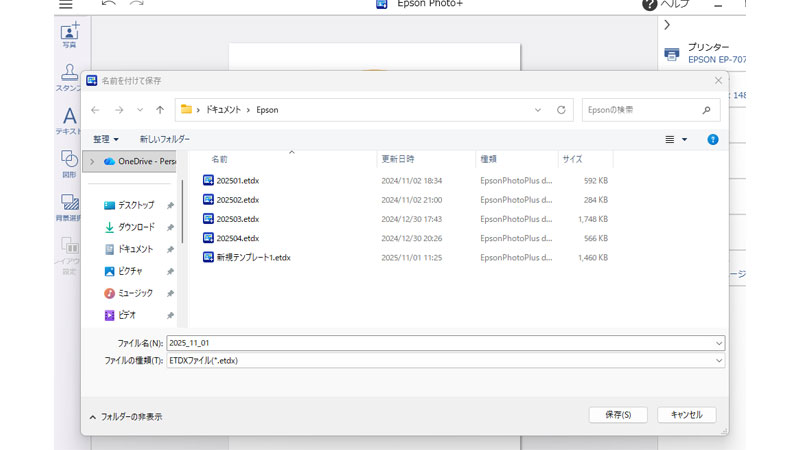This screenshot has height=450, width=800.
Task: Click the Background (背景) tool icon
Action: tap(69, 203)
